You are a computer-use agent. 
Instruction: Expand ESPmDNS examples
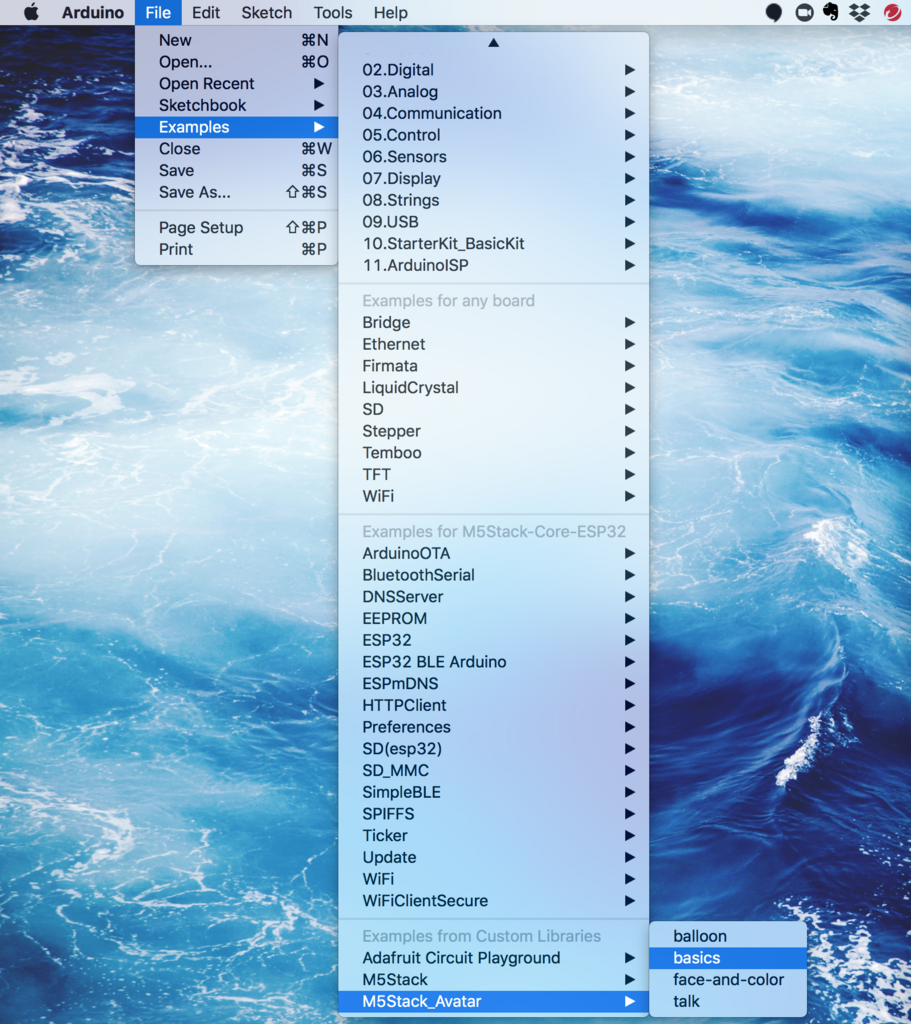(494, 684)
